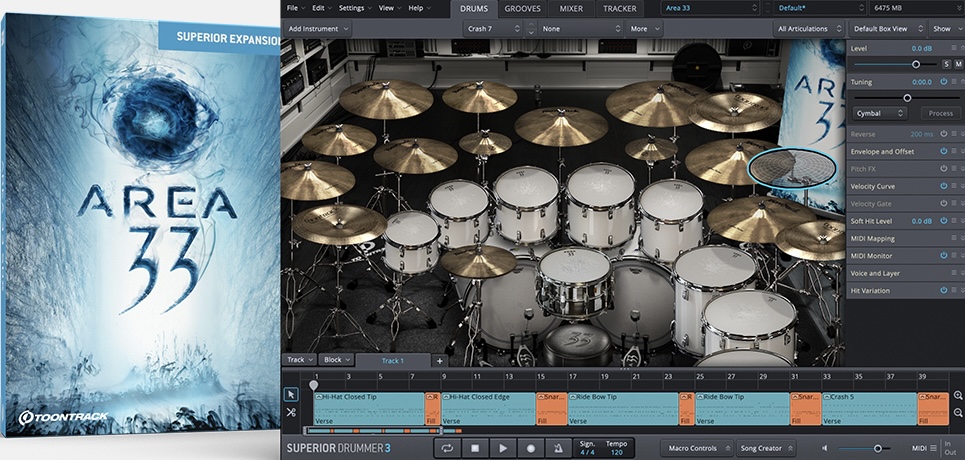The height and width of the screenshot is (460, 965).
Task: Click the Process button
Action: [x=940, y=113]
